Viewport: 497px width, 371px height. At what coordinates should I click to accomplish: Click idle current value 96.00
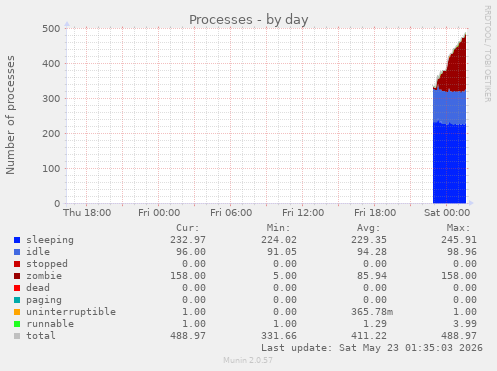[x=191, y=252]
